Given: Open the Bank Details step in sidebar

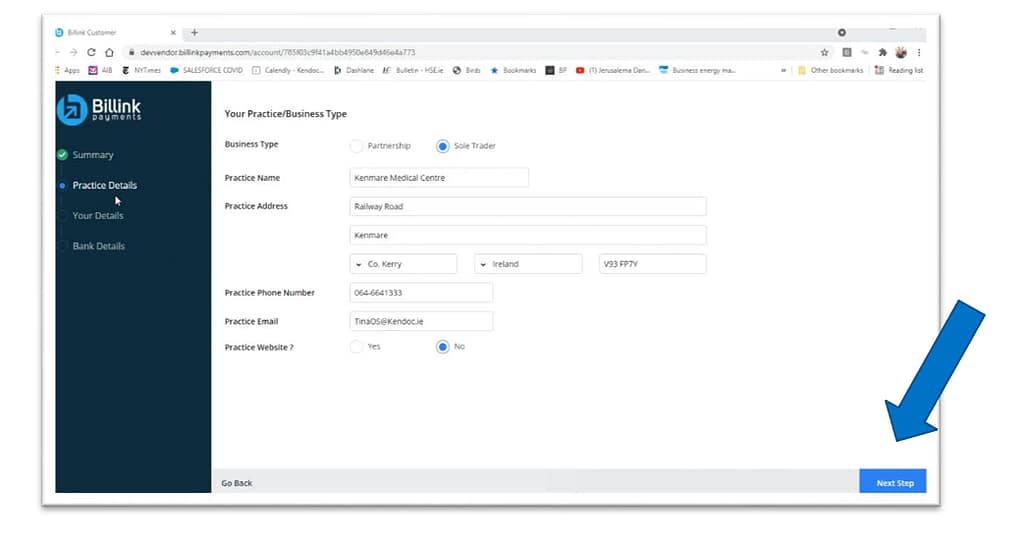Looking at the screenshot, I should click(98, 246).
